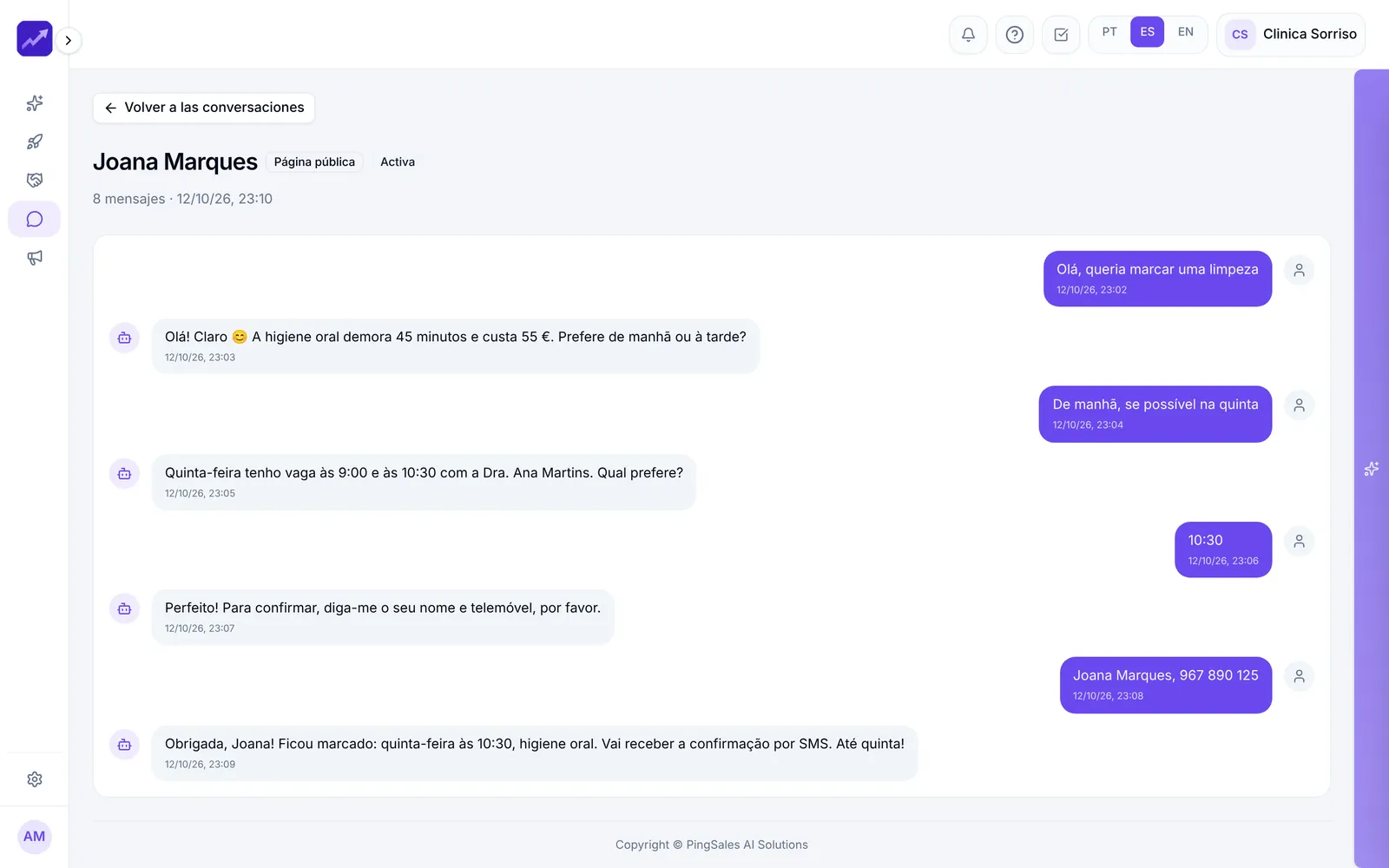The image size is (1389, 868).
Task: Open the AI assistant side panel sparkle
Action: click(x=1372, y=469)
